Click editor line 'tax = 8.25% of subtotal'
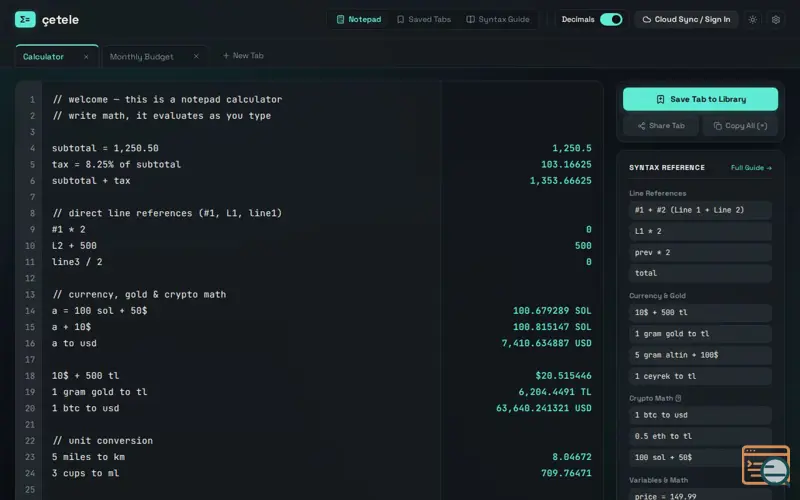This screenshot has height=500, width=800. (x=116, y=164)
